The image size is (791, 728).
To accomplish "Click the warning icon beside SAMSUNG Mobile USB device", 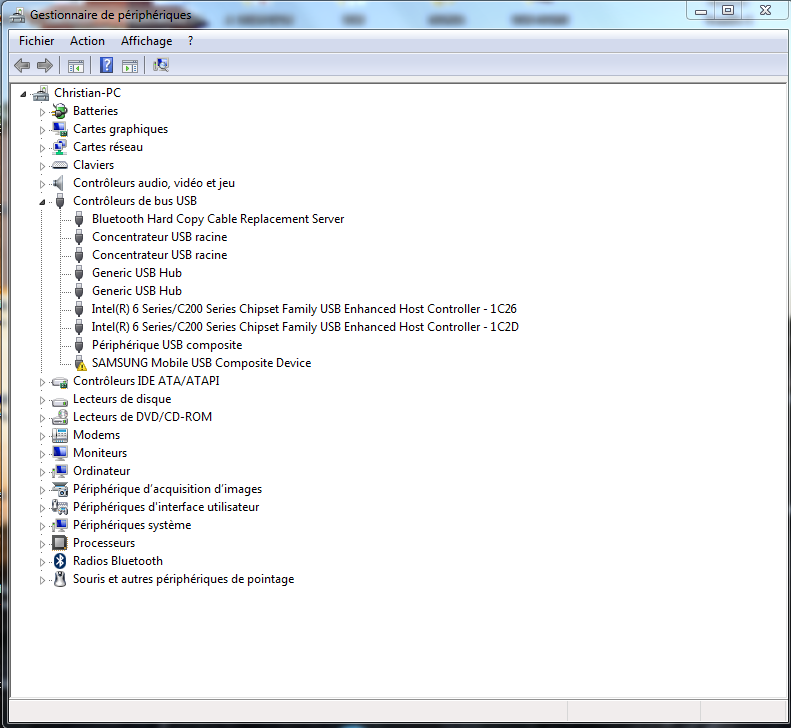I will pyautogui.click(x=80, y=364).
